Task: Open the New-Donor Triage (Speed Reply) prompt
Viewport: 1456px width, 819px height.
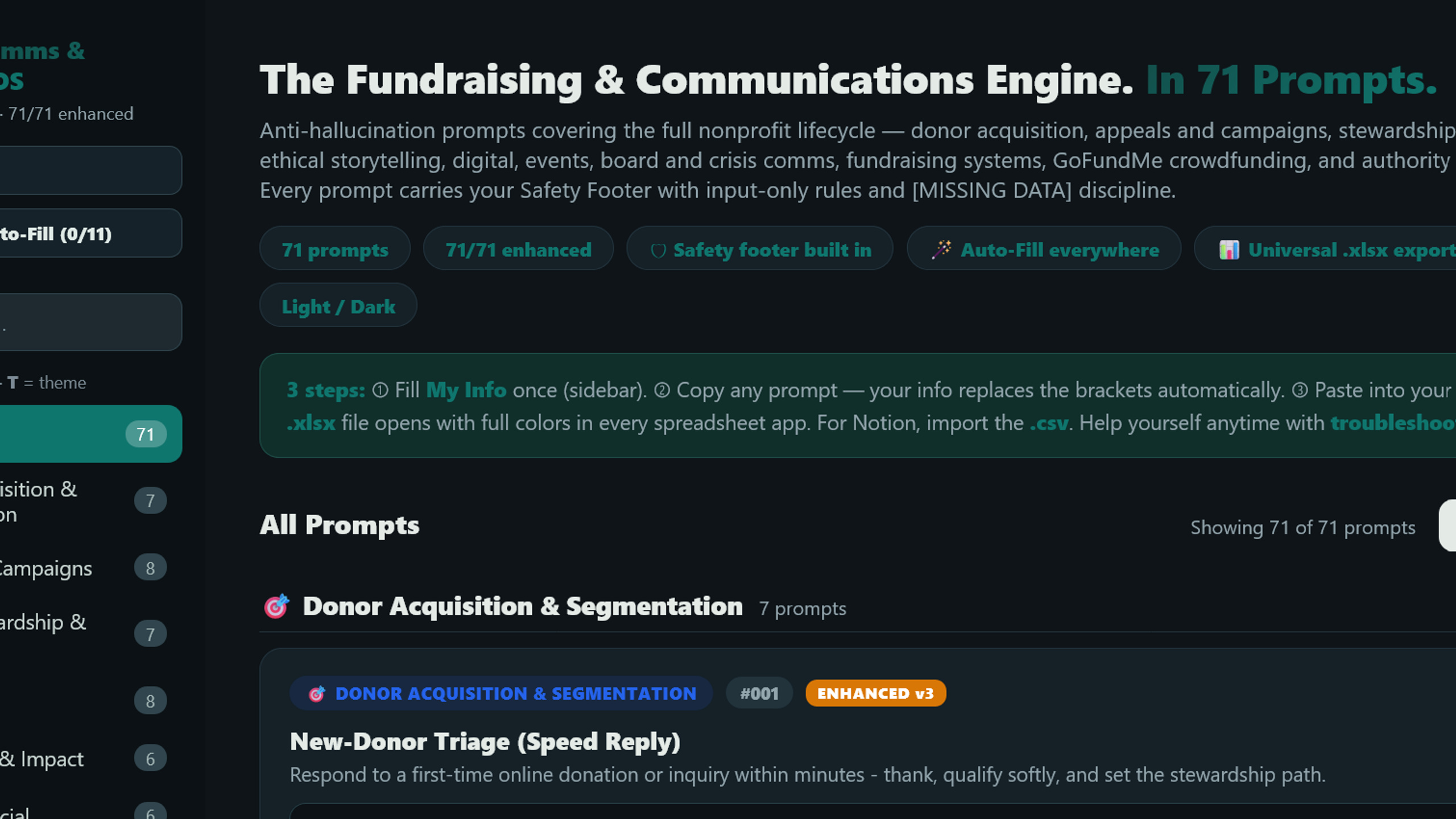Action: coord(485,741)
